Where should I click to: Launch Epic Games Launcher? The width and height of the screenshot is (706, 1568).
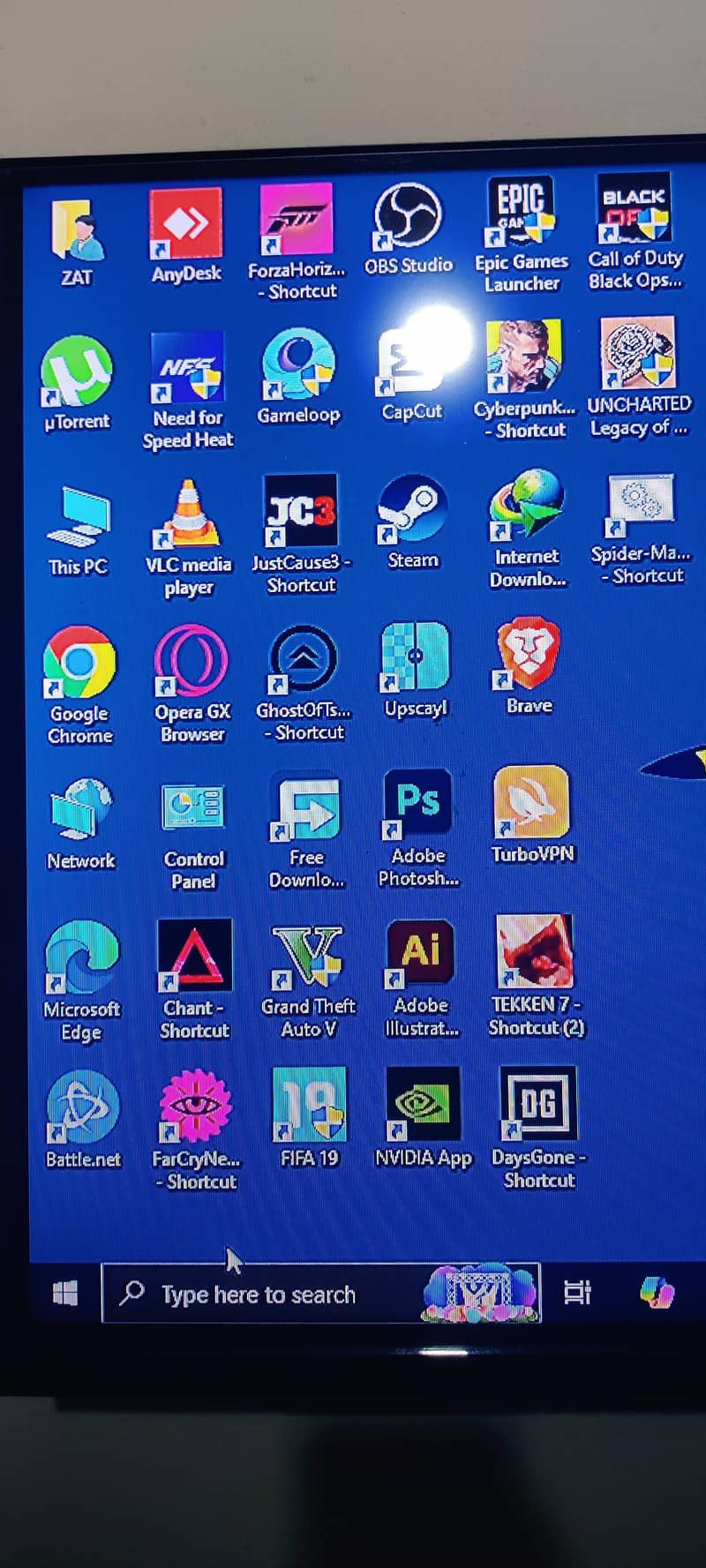521,212
